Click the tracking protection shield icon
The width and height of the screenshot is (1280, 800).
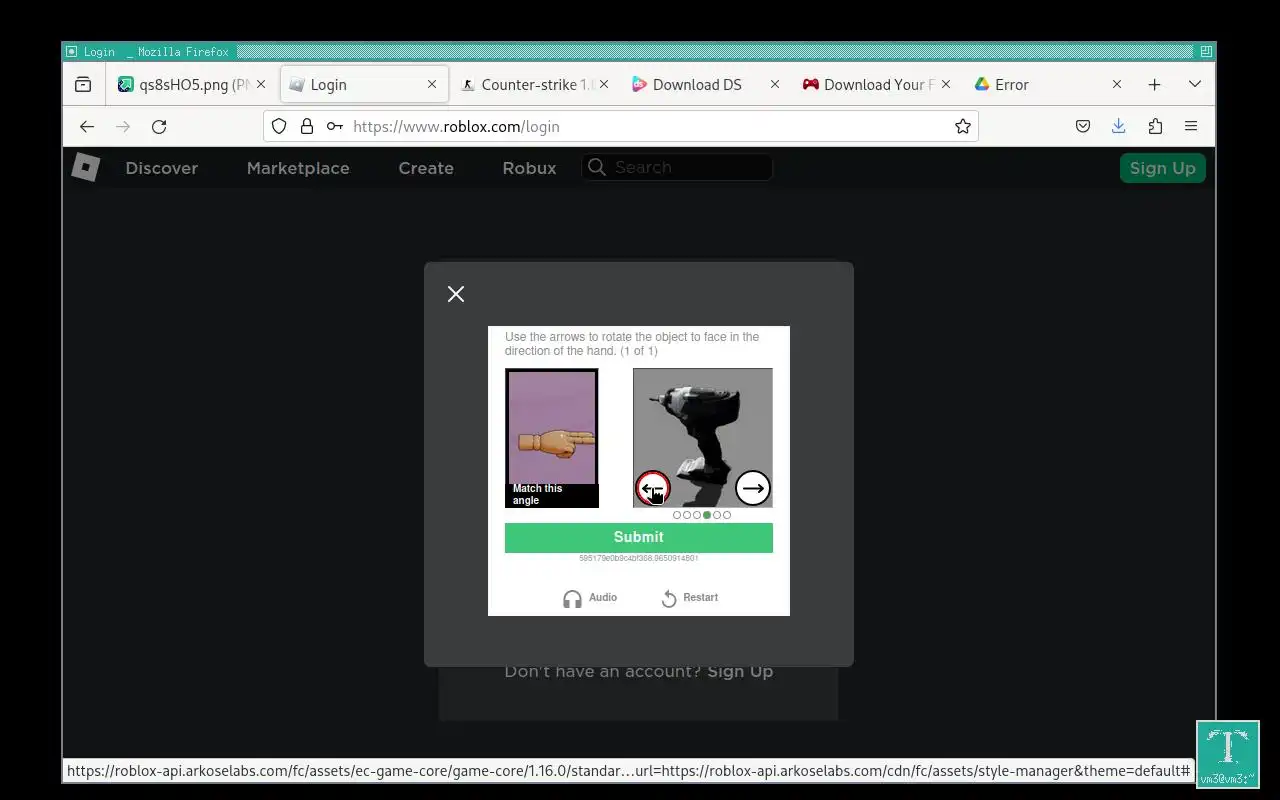[279, 126]
